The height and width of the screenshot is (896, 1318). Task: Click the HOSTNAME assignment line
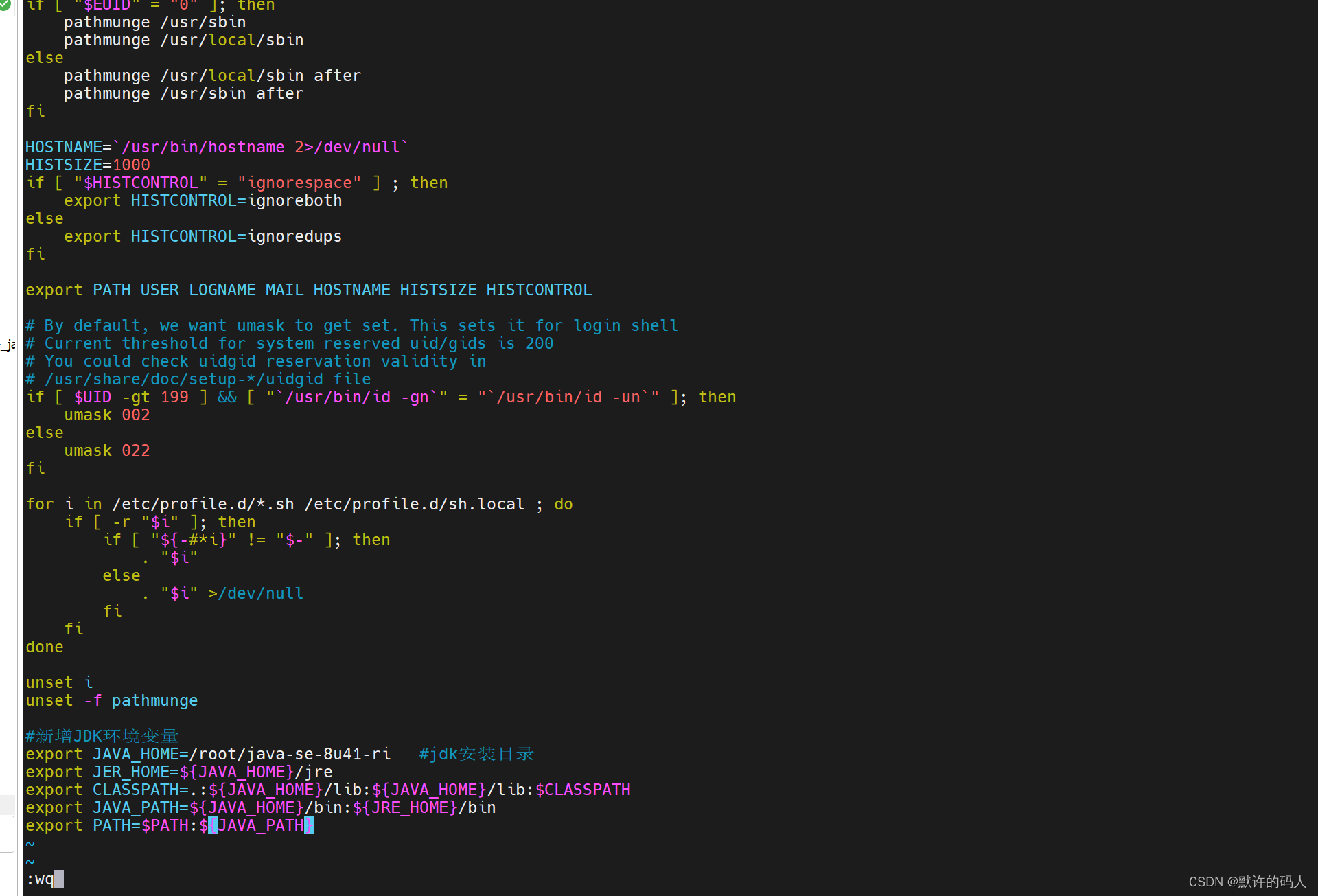(216, 147)
